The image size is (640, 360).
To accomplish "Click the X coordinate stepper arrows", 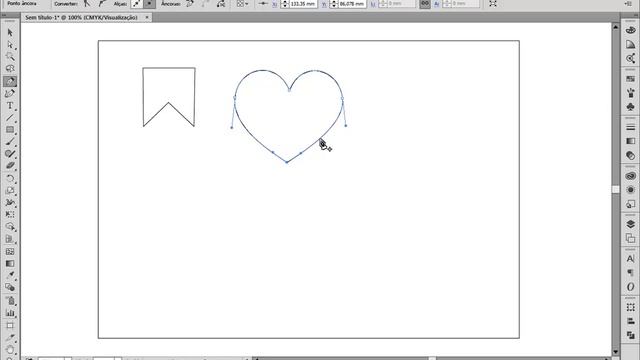I will click(x=284, y=4).
